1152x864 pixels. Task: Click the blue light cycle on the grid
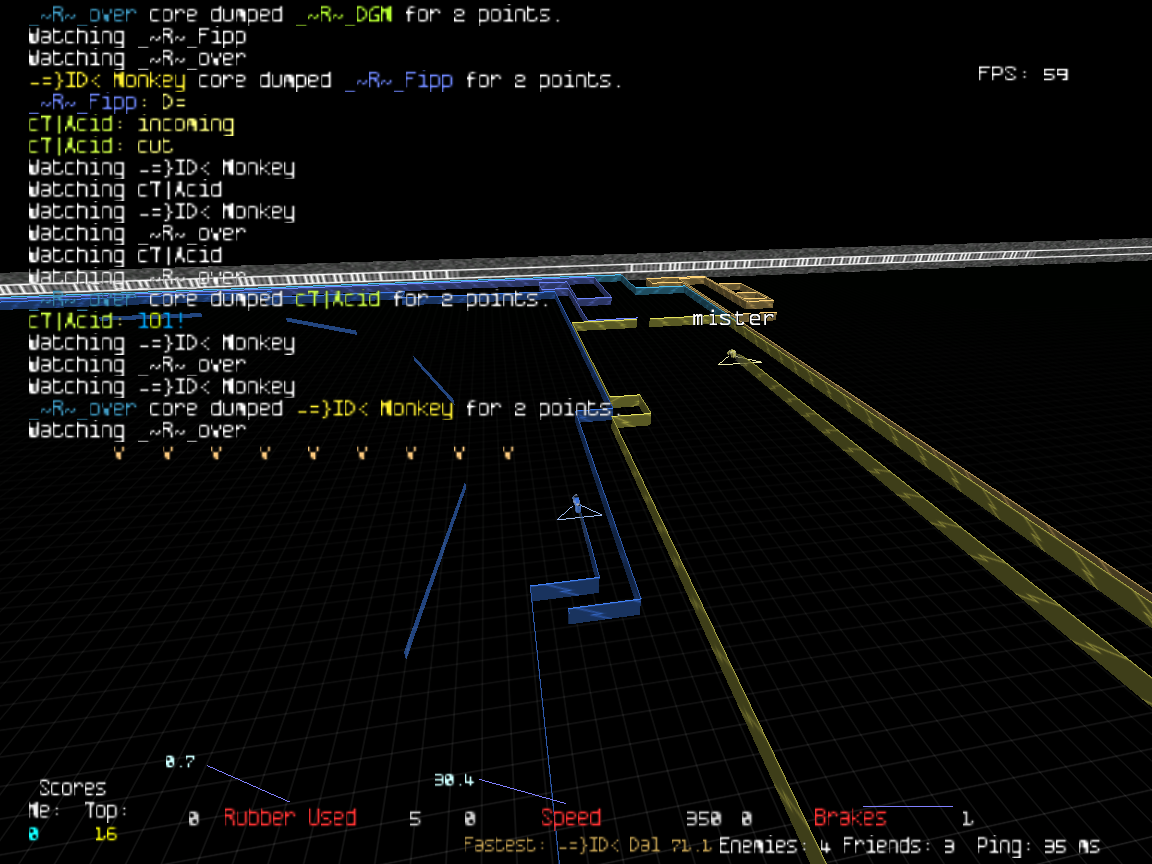[578, 507]
